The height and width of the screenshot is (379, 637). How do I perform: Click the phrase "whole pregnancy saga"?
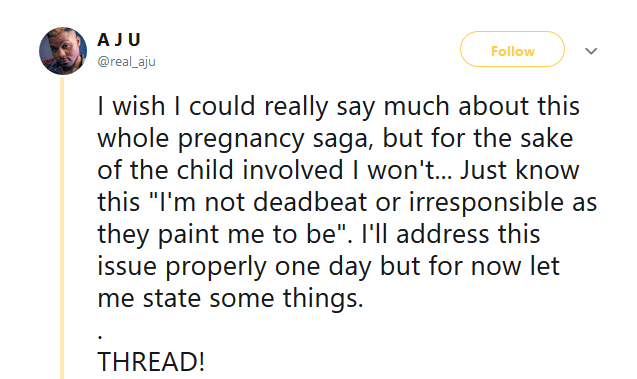point(234,139)
